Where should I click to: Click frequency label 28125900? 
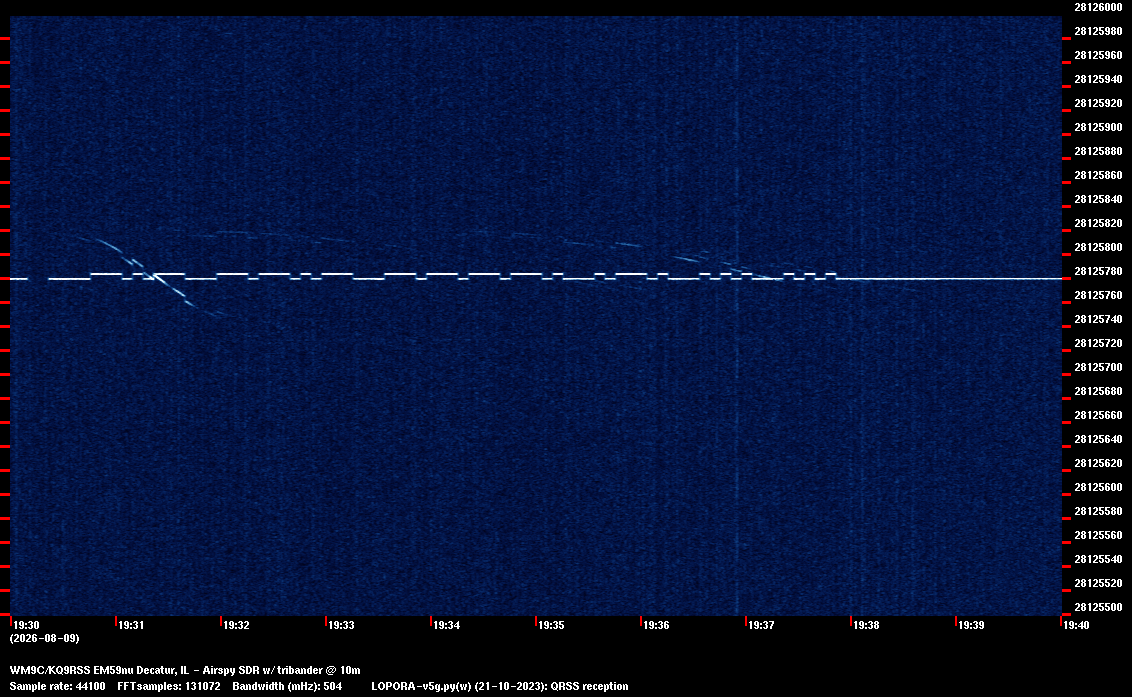[x=1098, y=127]
